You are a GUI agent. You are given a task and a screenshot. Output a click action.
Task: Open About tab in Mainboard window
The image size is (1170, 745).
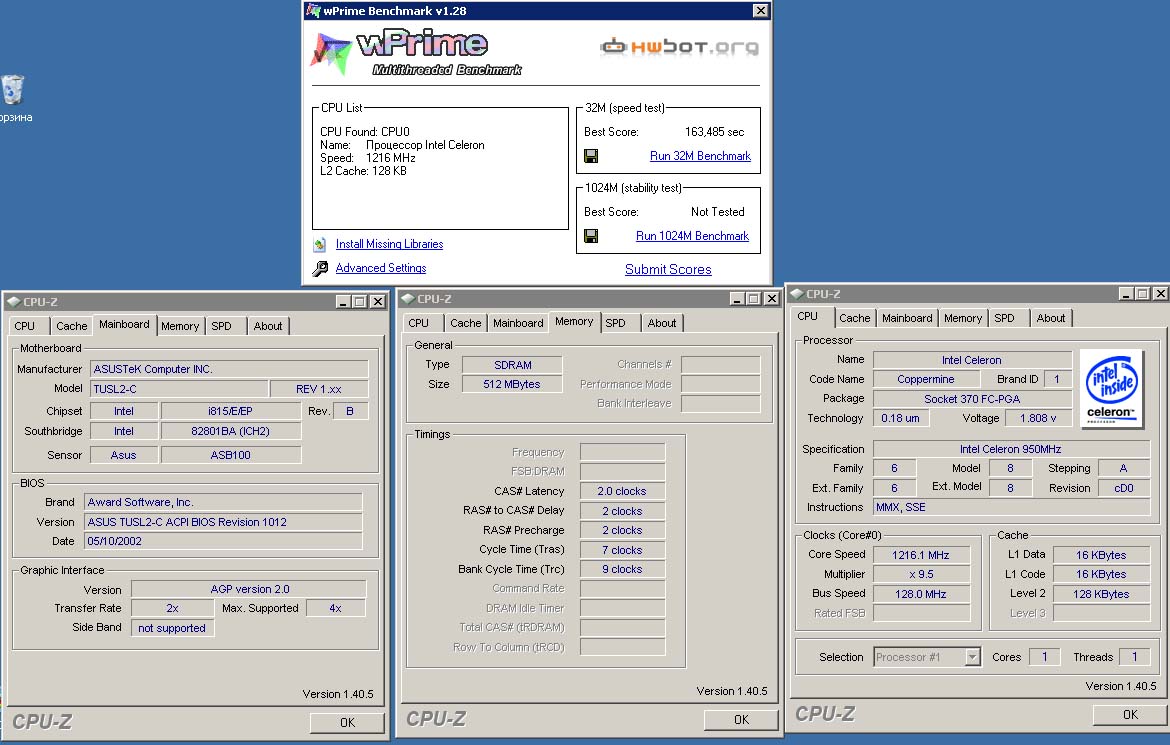pos(268,326)
